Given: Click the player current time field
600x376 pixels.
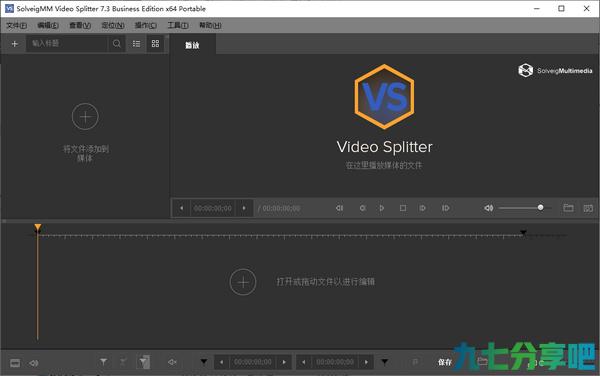Looking at the screenshot, I should tap(213, 208).
